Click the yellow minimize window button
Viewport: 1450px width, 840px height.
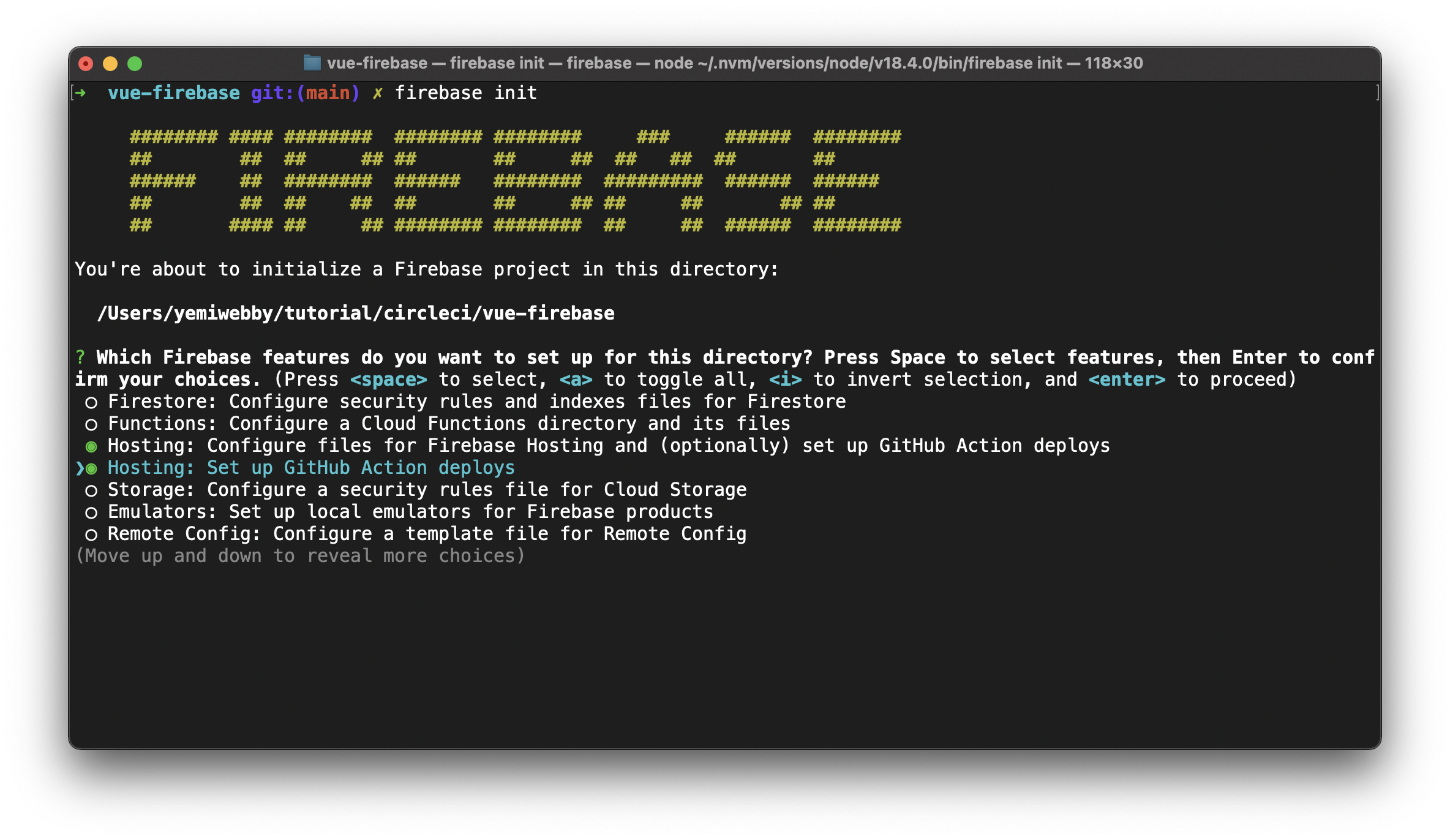click(110, 64)
